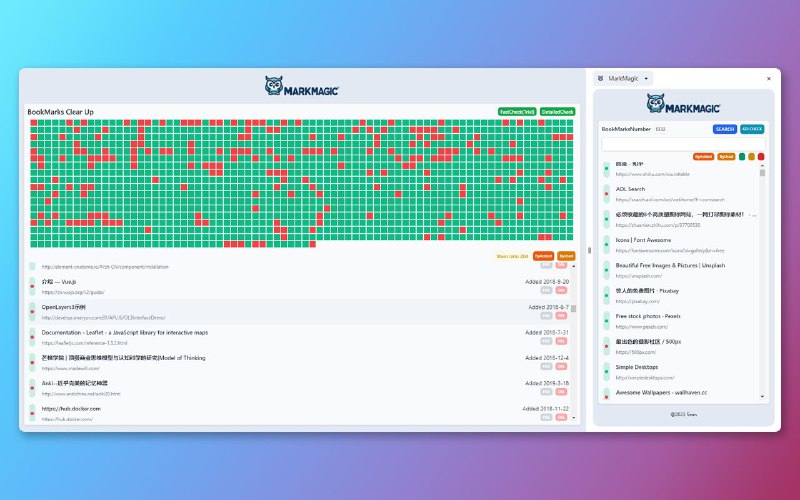Viewport: 800px width, 500px height.
Task: Toggle the green status filter in popup
Action: click(741, 156)
